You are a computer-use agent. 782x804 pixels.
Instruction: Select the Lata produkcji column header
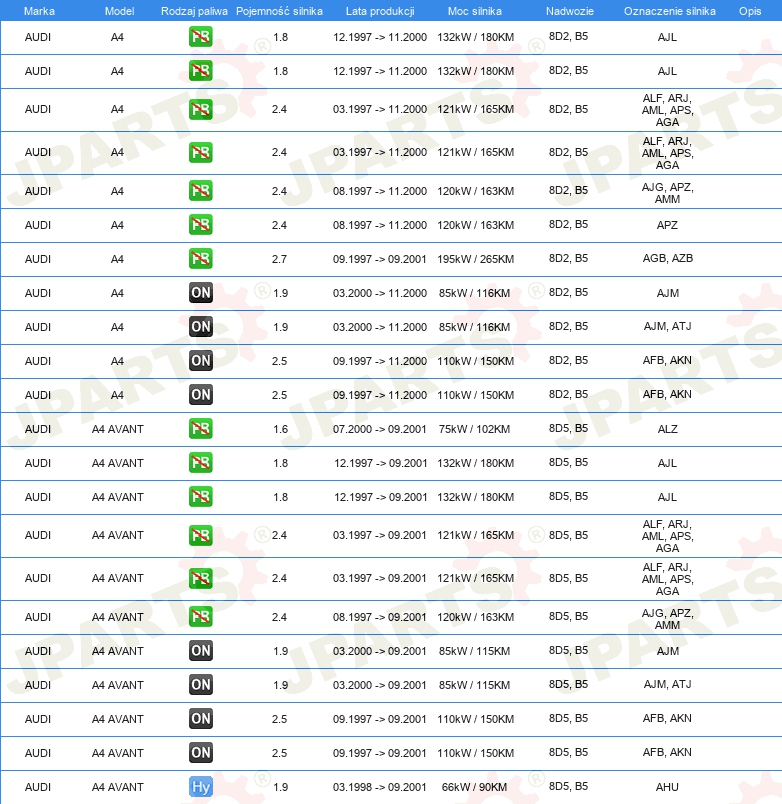tap(379, 10)
